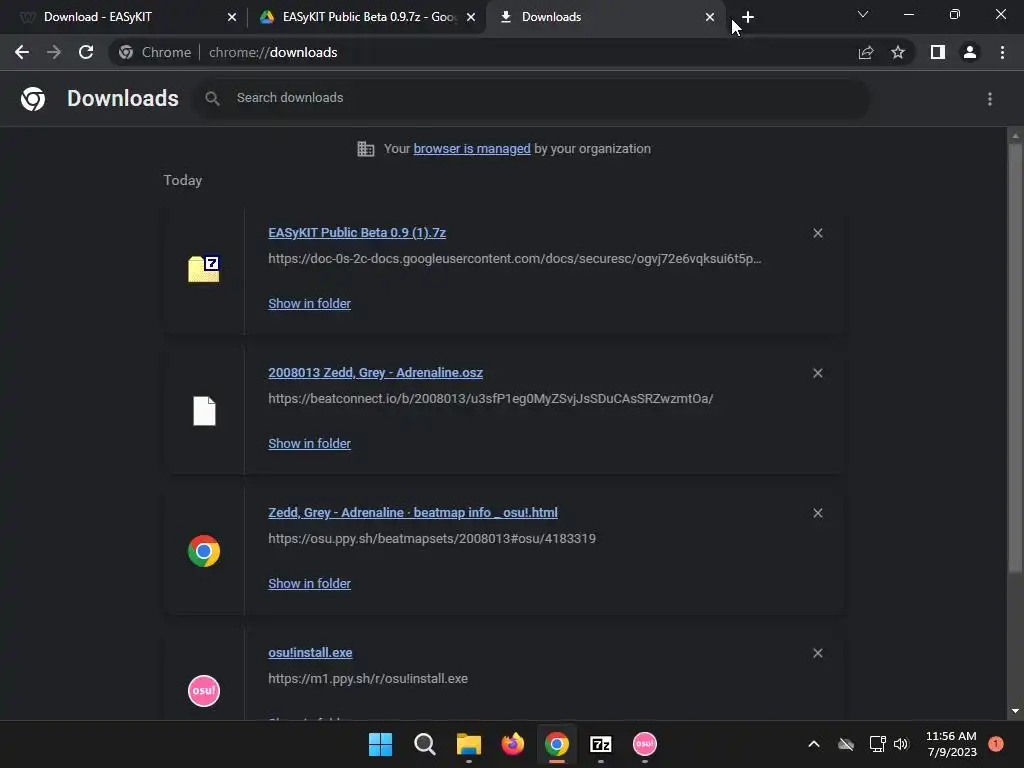Image resolution: width=1024 pixels, height=768 pixels.
Task: Open Chrome's three-dot main menu
Action: (1002, 52)
